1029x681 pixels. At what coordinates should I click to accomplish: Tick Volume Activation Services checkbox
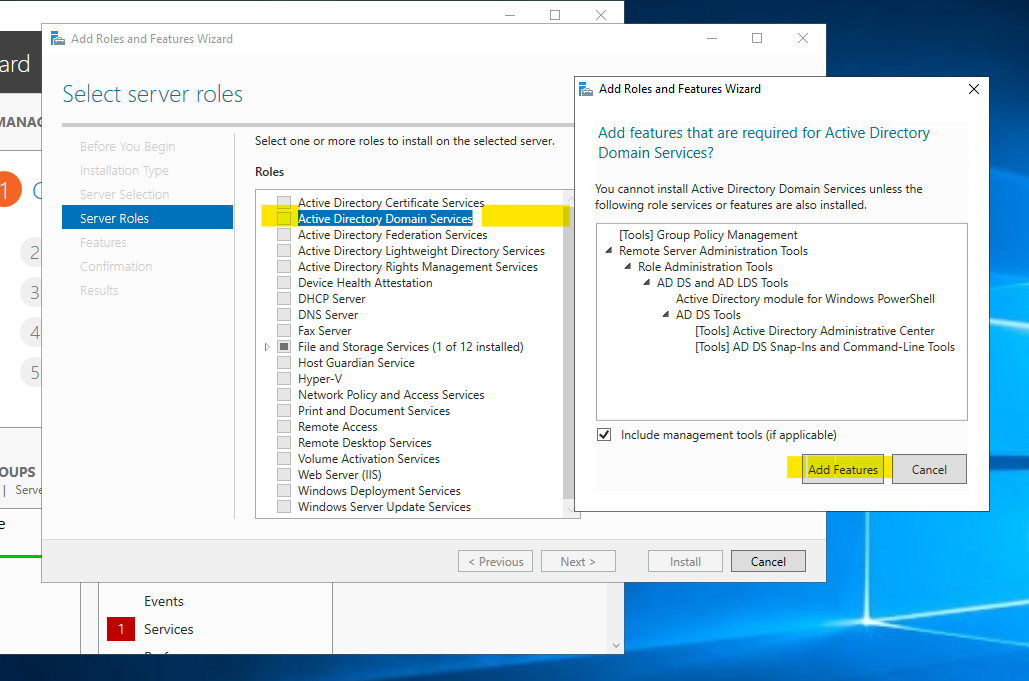284,459
